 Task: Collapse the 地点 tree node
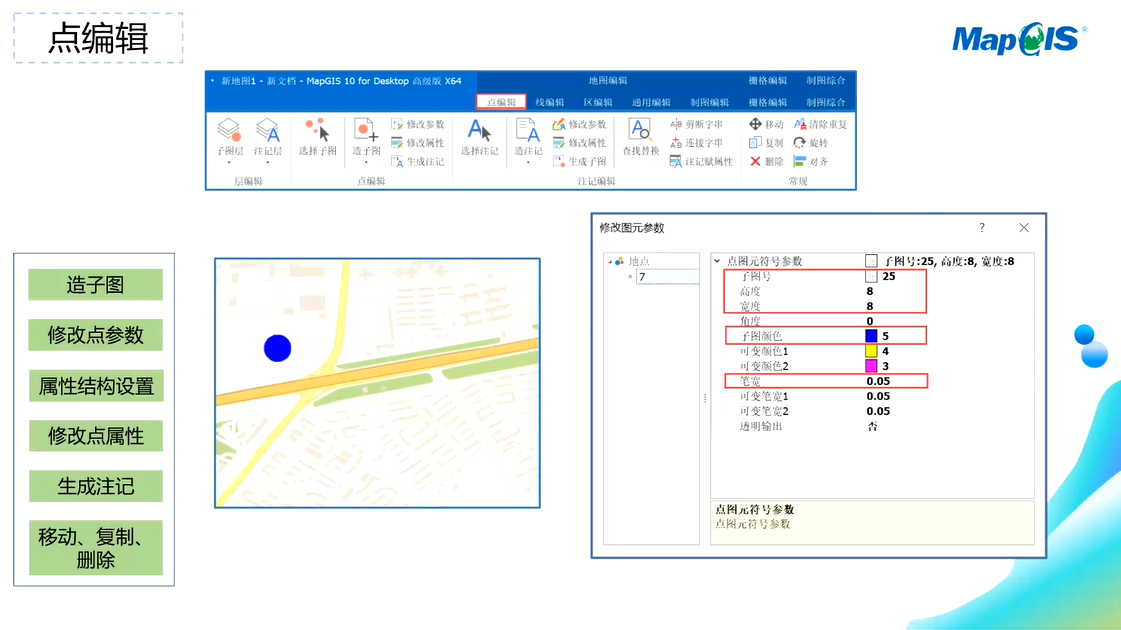point(610,262)
